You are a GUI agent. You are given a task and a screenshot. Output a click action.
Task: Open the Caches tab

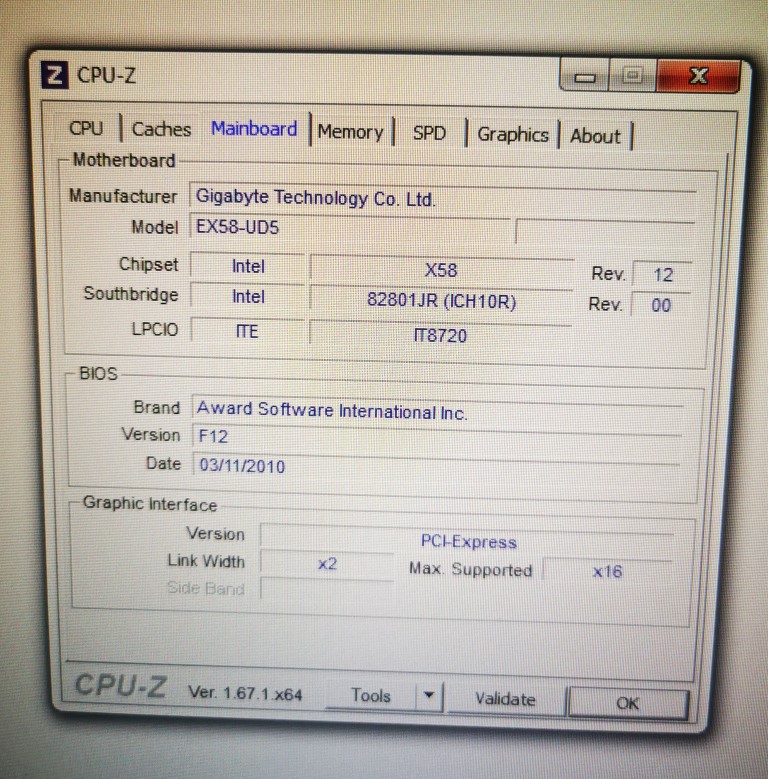click(x=161, y=129)
